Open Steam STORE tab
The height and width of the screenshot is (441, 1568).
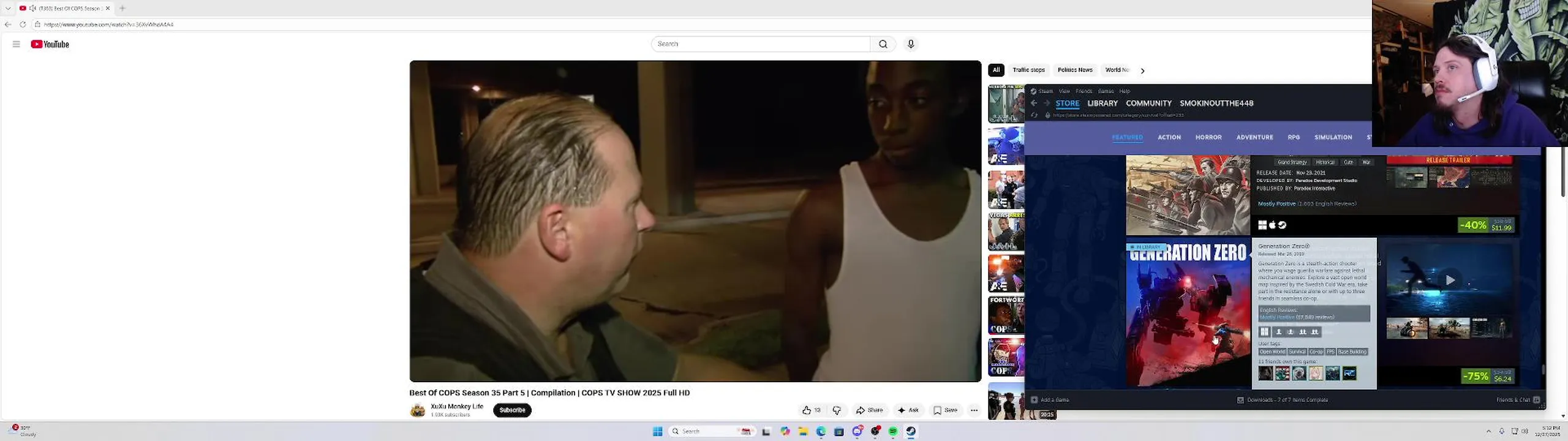point(1067,104)
